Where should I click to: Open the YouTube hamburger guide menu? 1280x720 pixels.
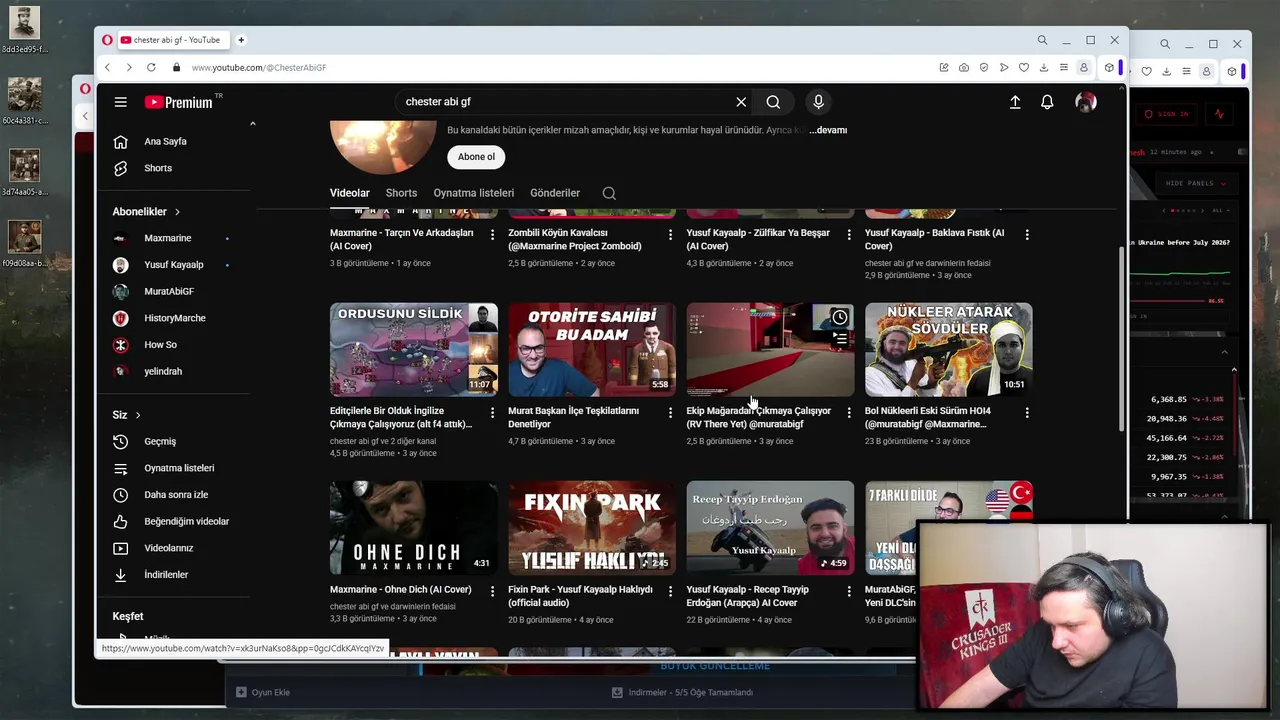click(120, 102)
